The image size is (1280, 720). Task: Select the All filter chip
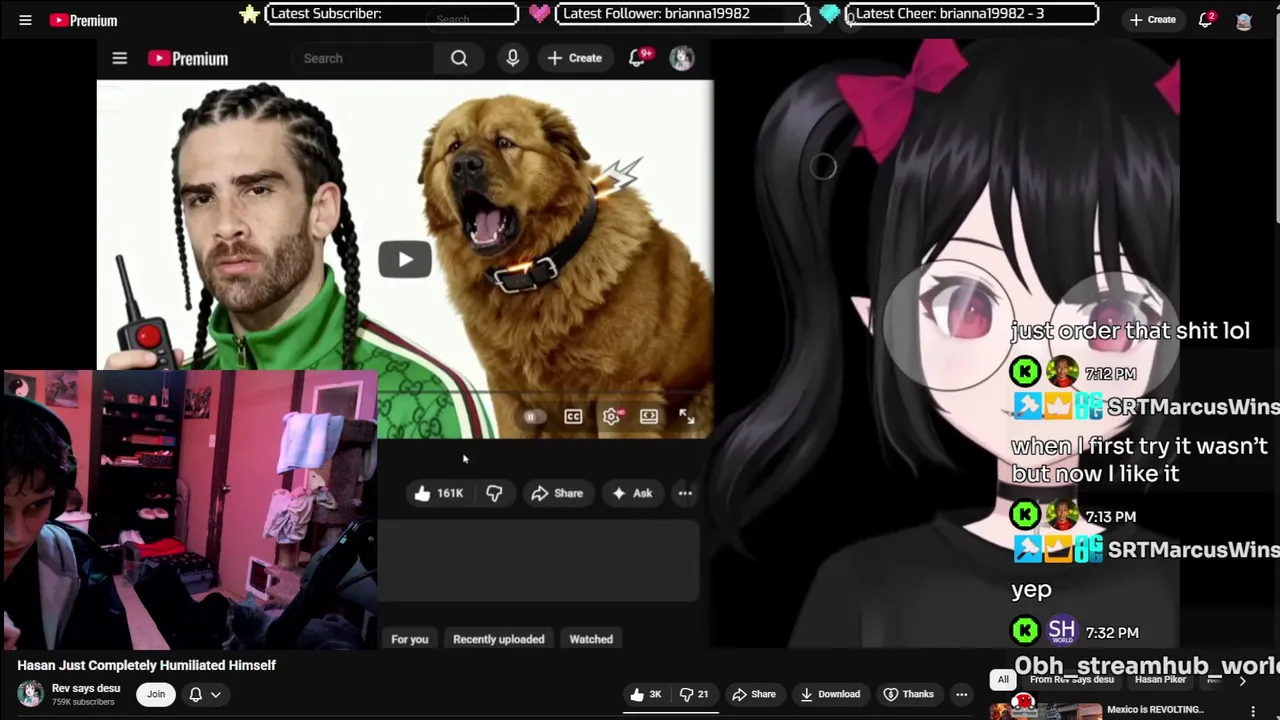[x=1003, y=680]
